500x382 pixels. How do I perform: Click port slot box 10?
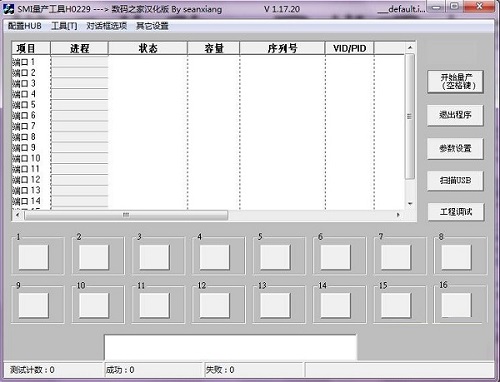tap(94, 305)
